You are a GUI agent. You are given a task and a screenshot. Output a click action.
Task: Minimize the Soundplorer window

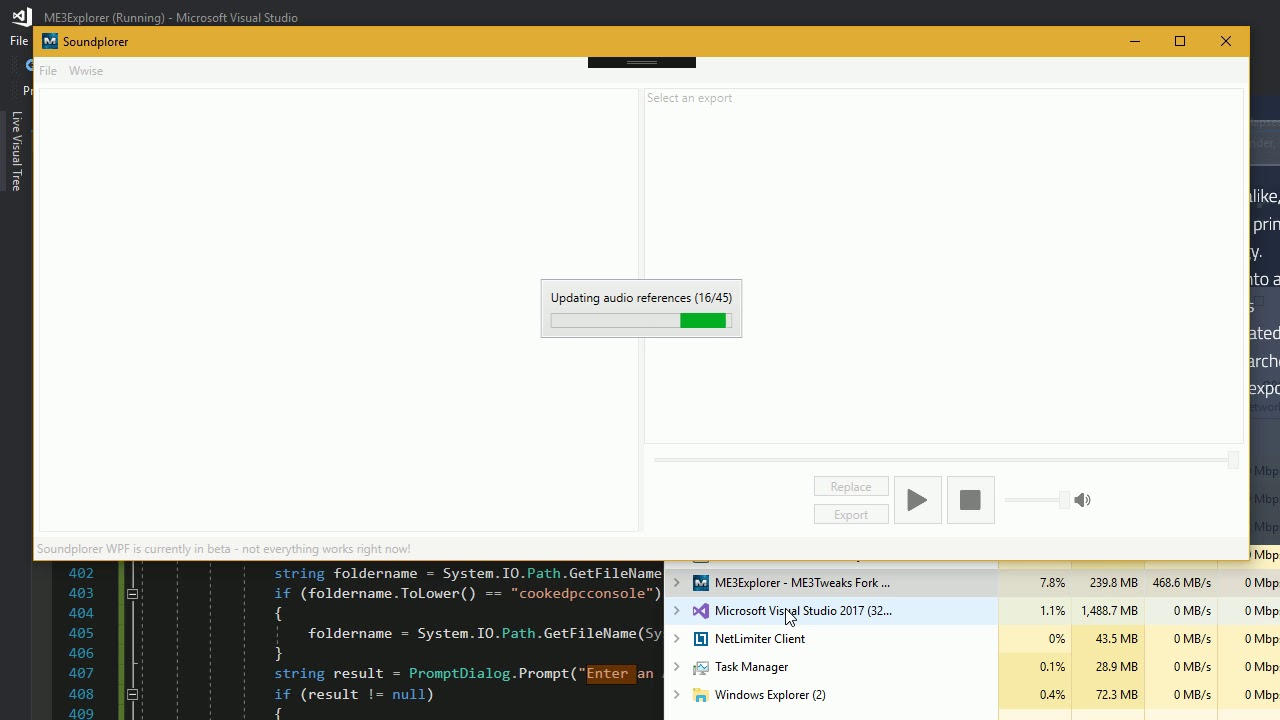click(1135, 41)
